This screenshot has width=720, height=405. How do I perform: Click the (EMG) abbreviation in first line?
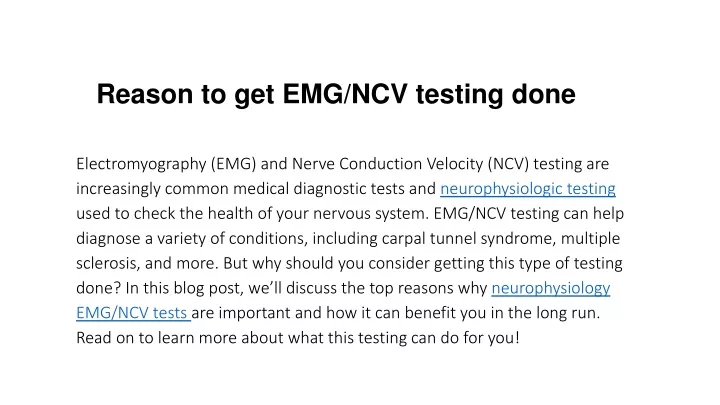234,164
